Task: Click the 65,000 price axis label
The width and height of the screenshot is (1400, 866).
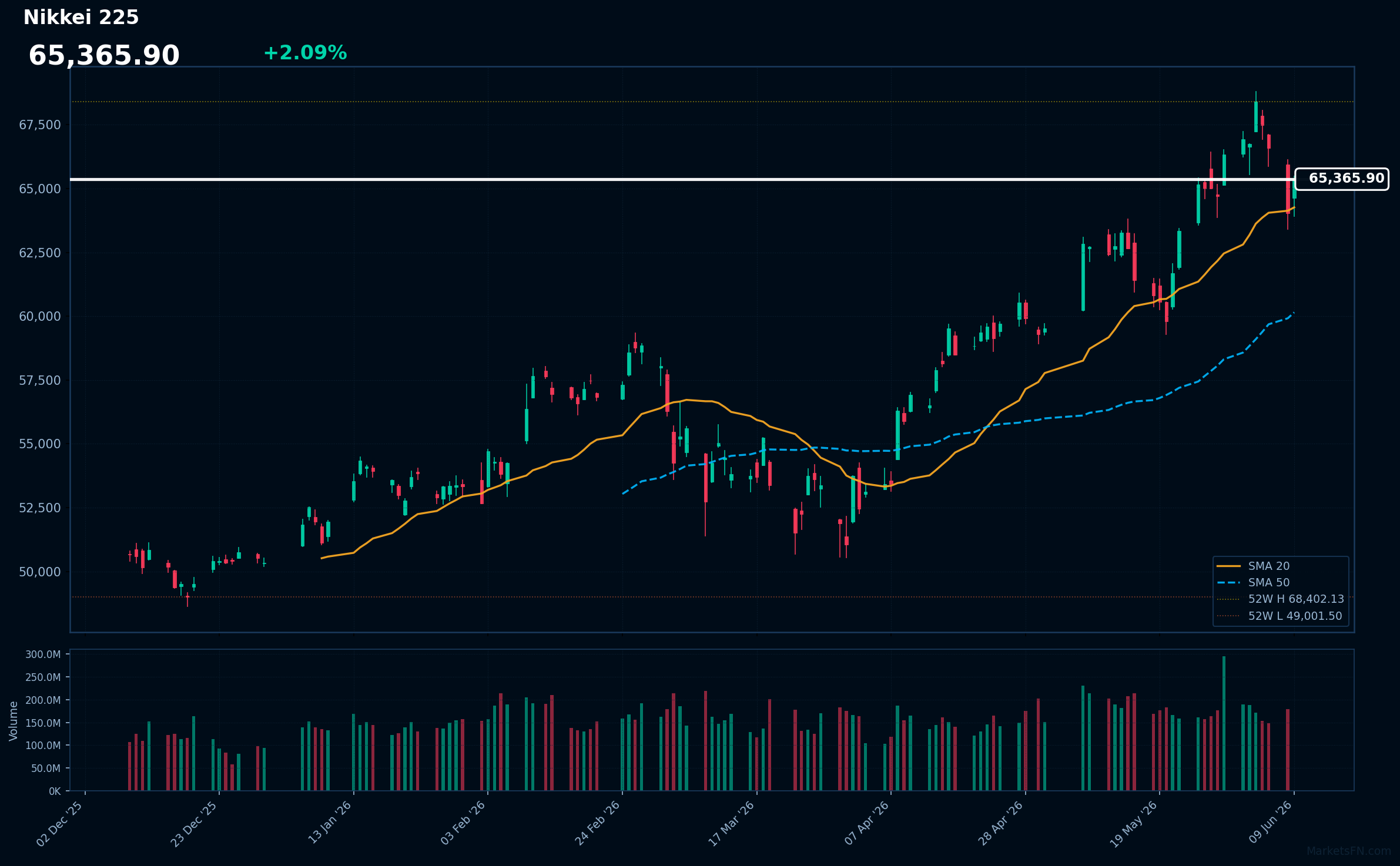Action: pos(40,189)
